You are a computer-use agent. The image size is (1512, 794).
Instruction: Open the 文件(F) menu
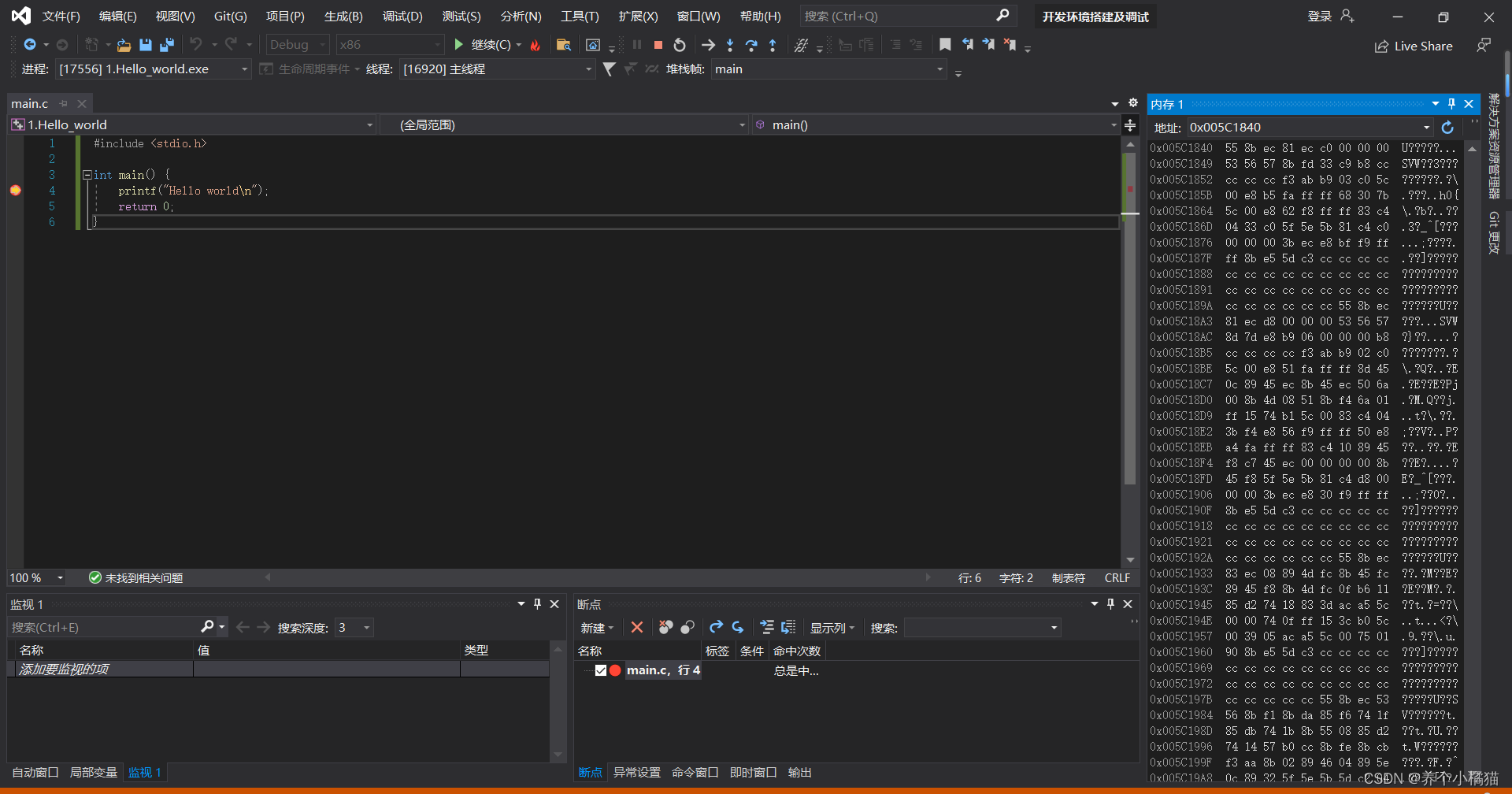click(x=61, y=17)
